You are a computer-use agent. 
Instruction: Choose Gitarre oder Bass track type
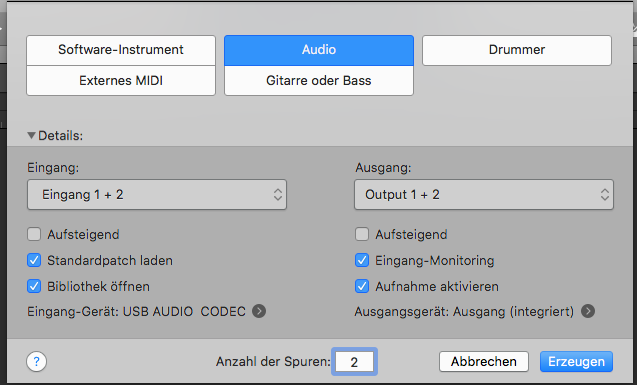319,80
